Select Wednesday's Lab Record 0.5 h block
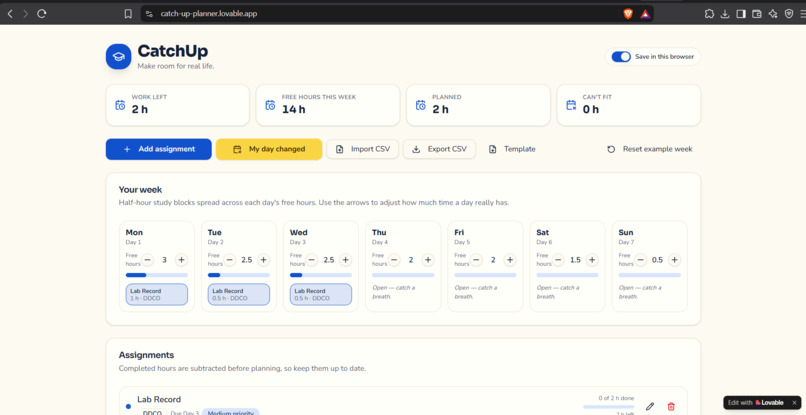The height and width of the screenshot is (415, 806). (x=321, y=294)
